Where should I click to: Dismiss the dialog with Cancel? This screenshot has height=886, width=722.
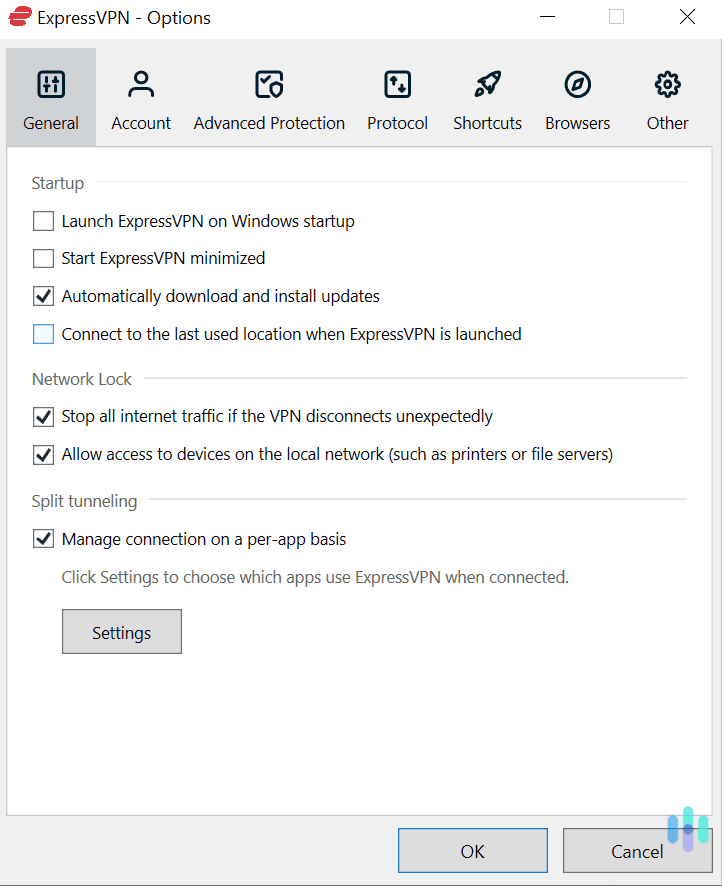[x=637, y=850]
